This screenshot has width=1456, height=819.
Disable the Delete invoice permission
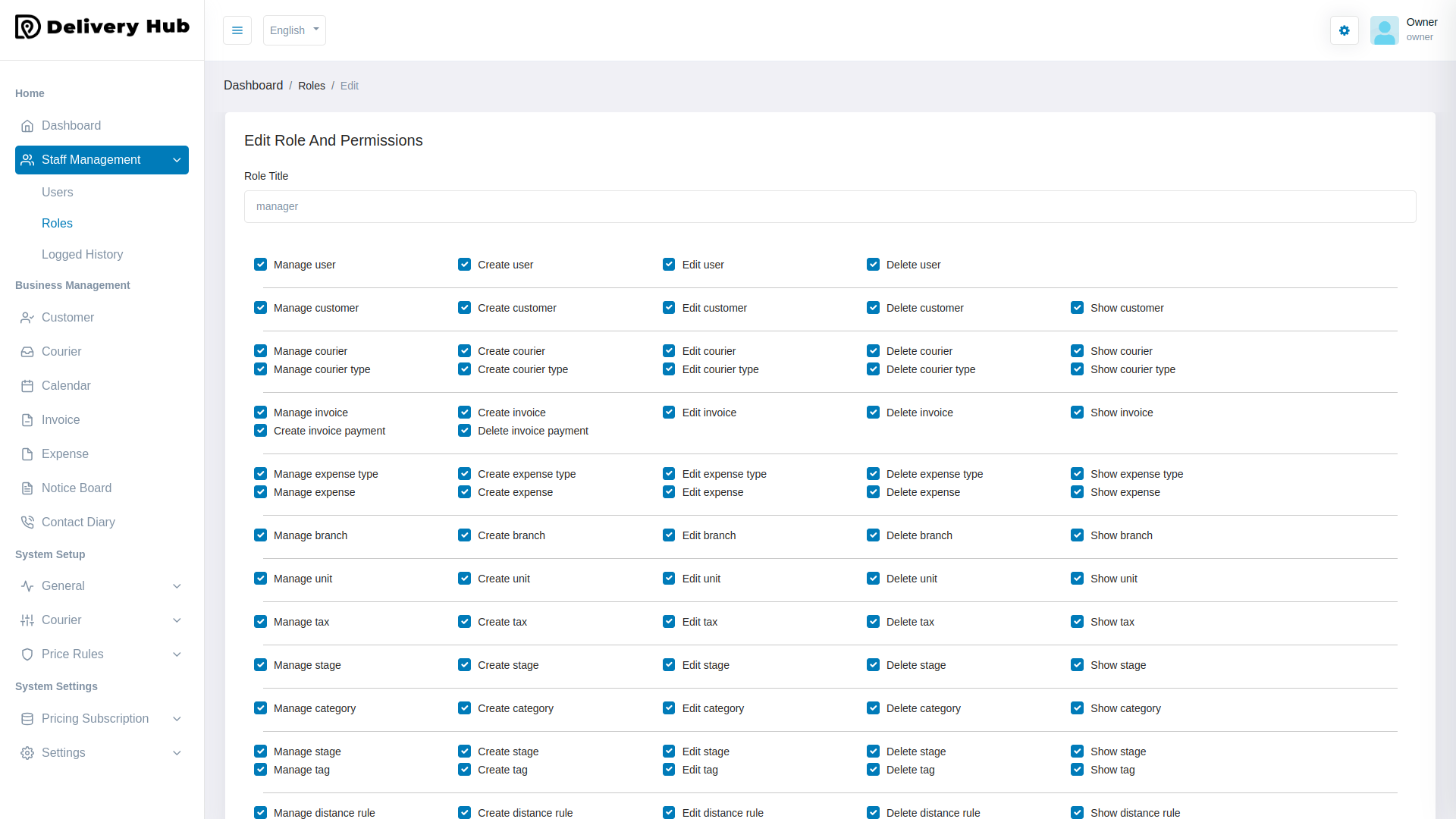click(873, 412)
